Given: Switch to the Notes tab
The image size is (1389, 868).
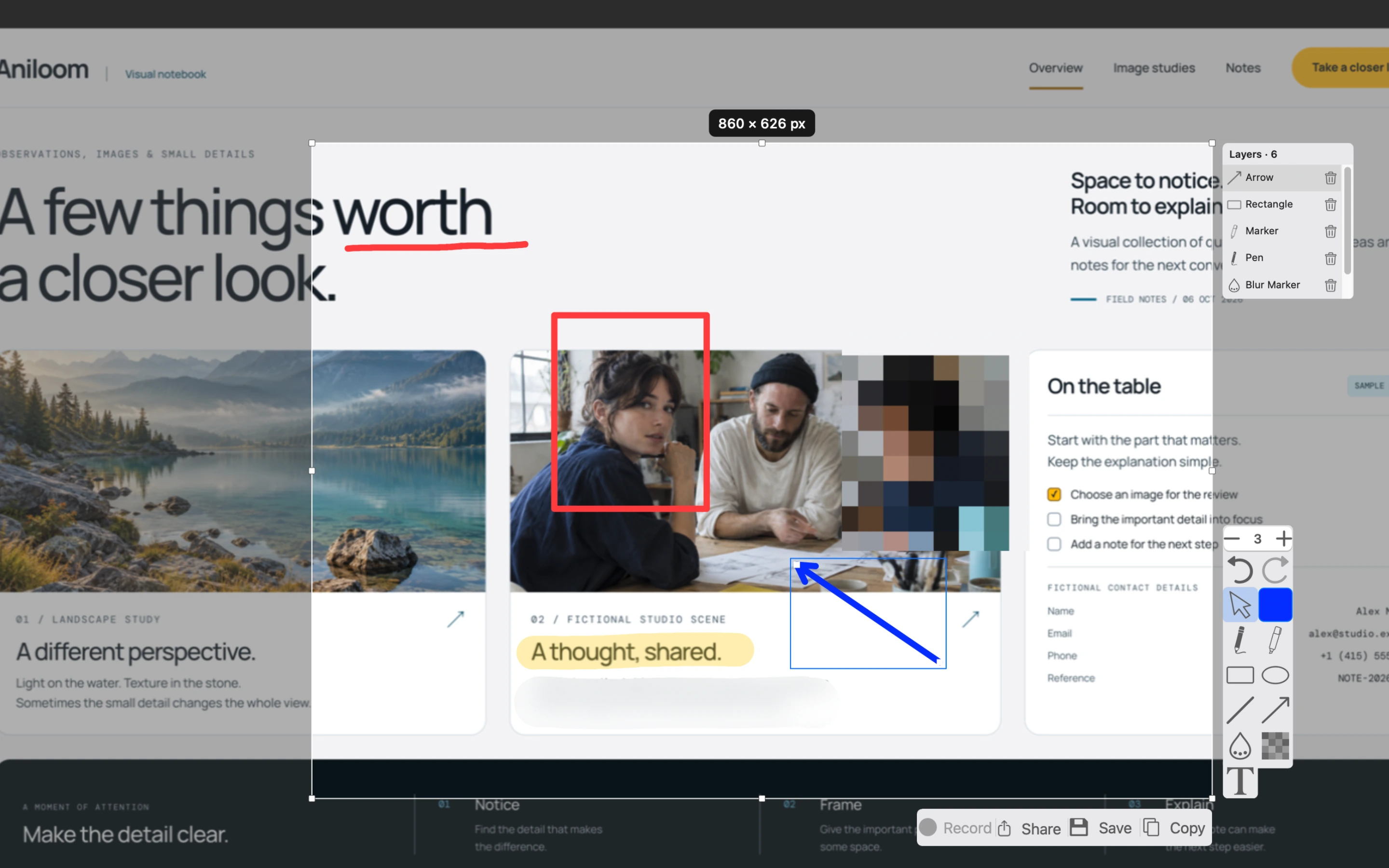Looking at the screenshot, I should [x=1243, y=68].
